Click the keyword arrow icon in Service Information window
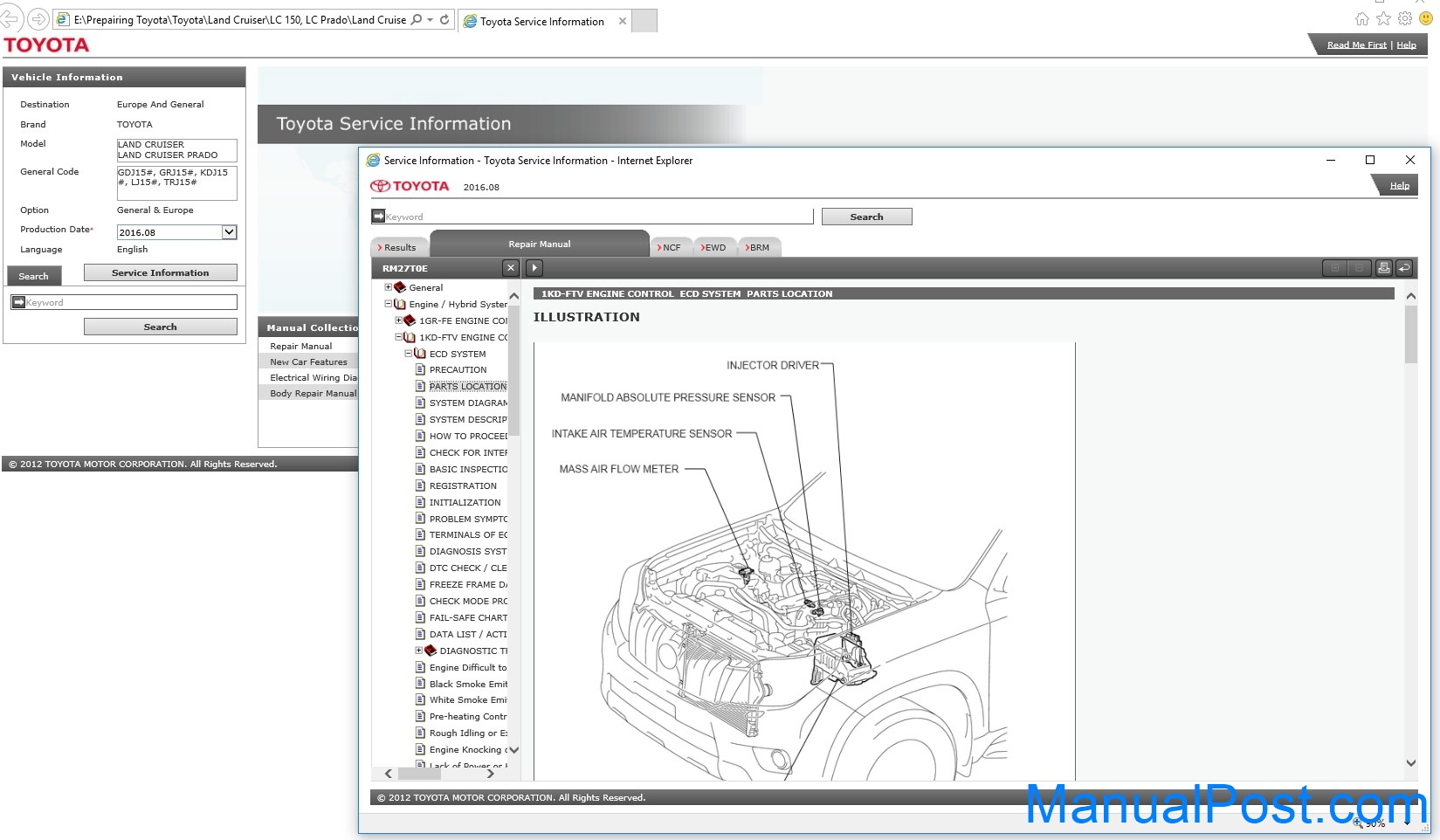The height and width of the screenshot is (840, 1440). click(x=378, y=216)
